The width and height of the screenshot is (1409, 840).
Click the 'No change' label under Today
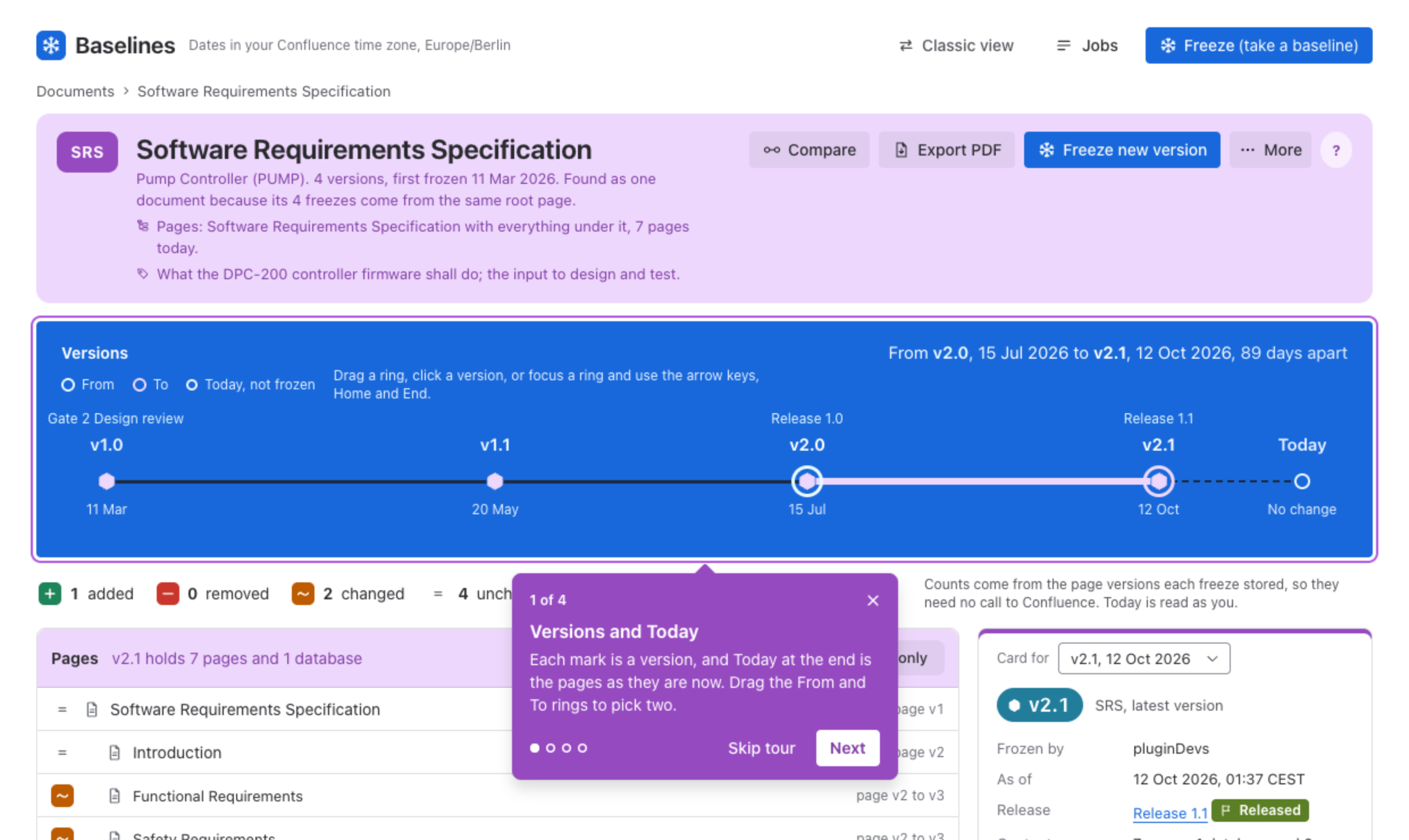coord(1302,510)
